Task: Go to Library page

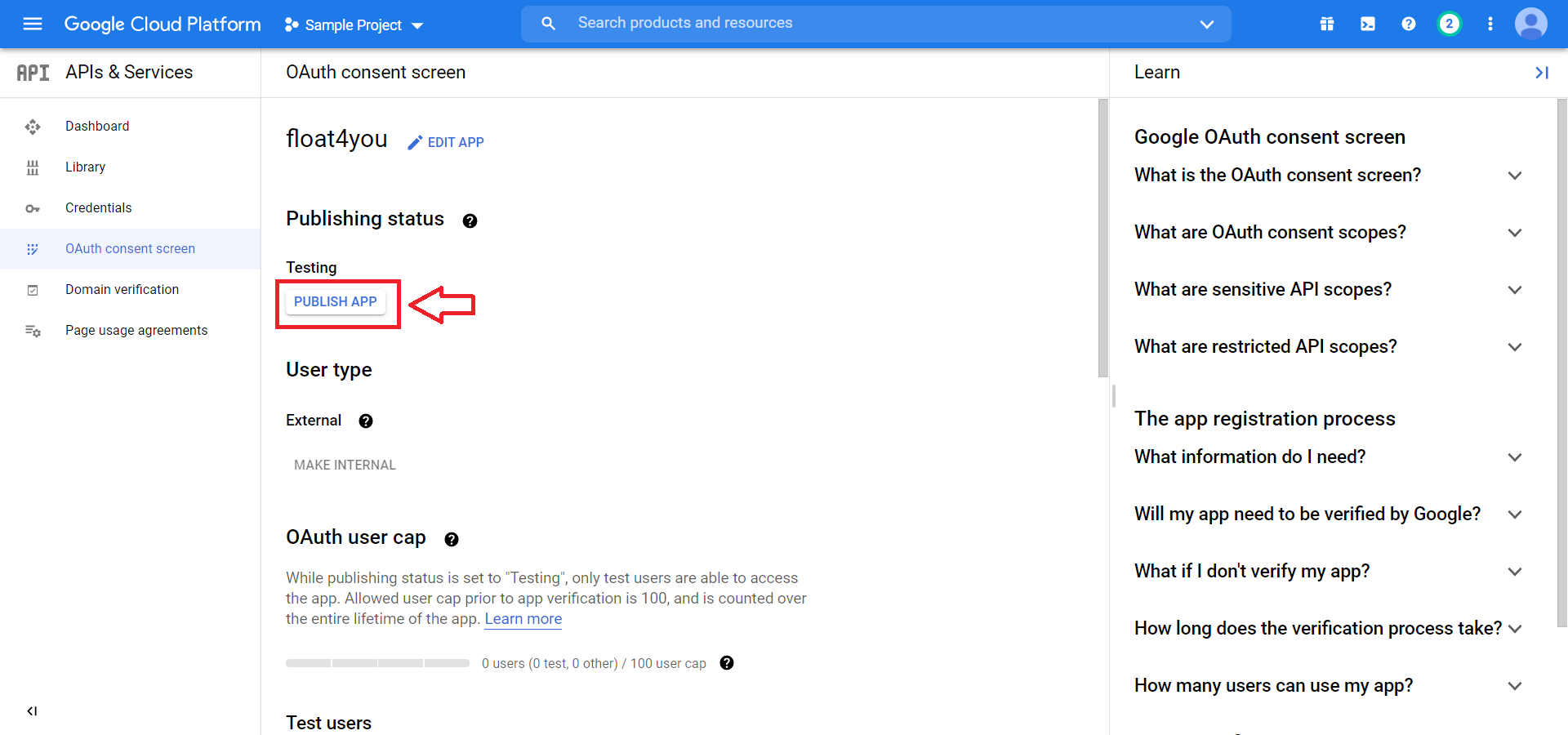Action: tap(85, 167)
